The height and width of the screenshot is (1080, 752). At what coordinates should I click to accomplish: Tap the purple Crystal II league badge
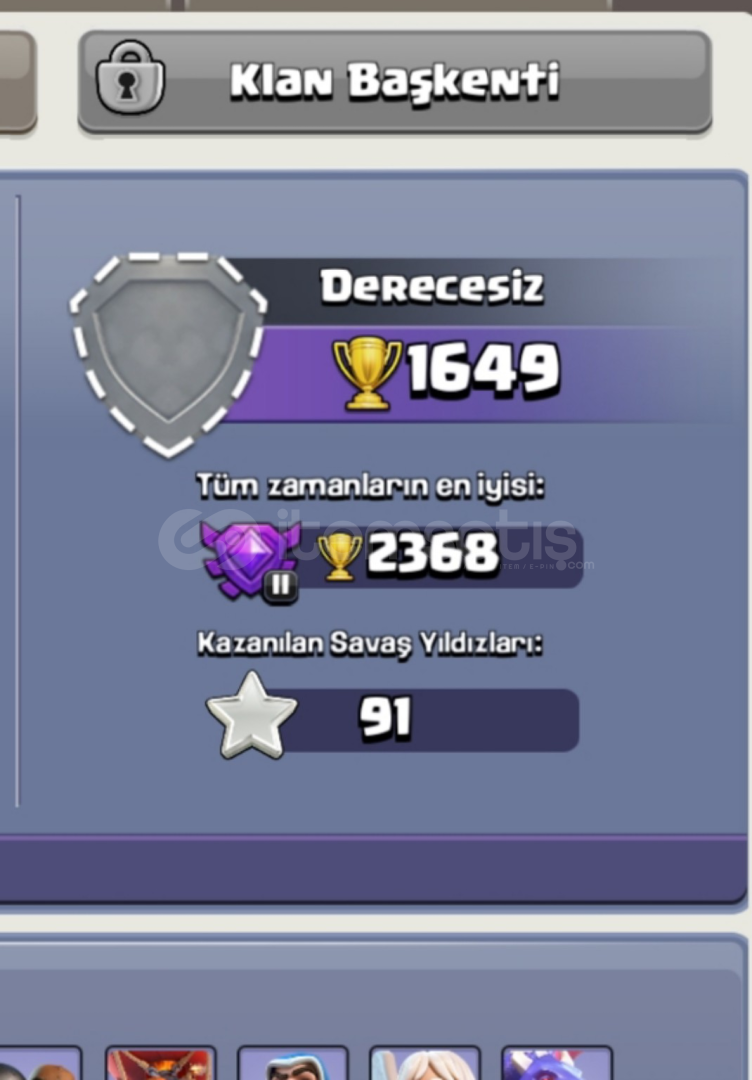point(251,561)
